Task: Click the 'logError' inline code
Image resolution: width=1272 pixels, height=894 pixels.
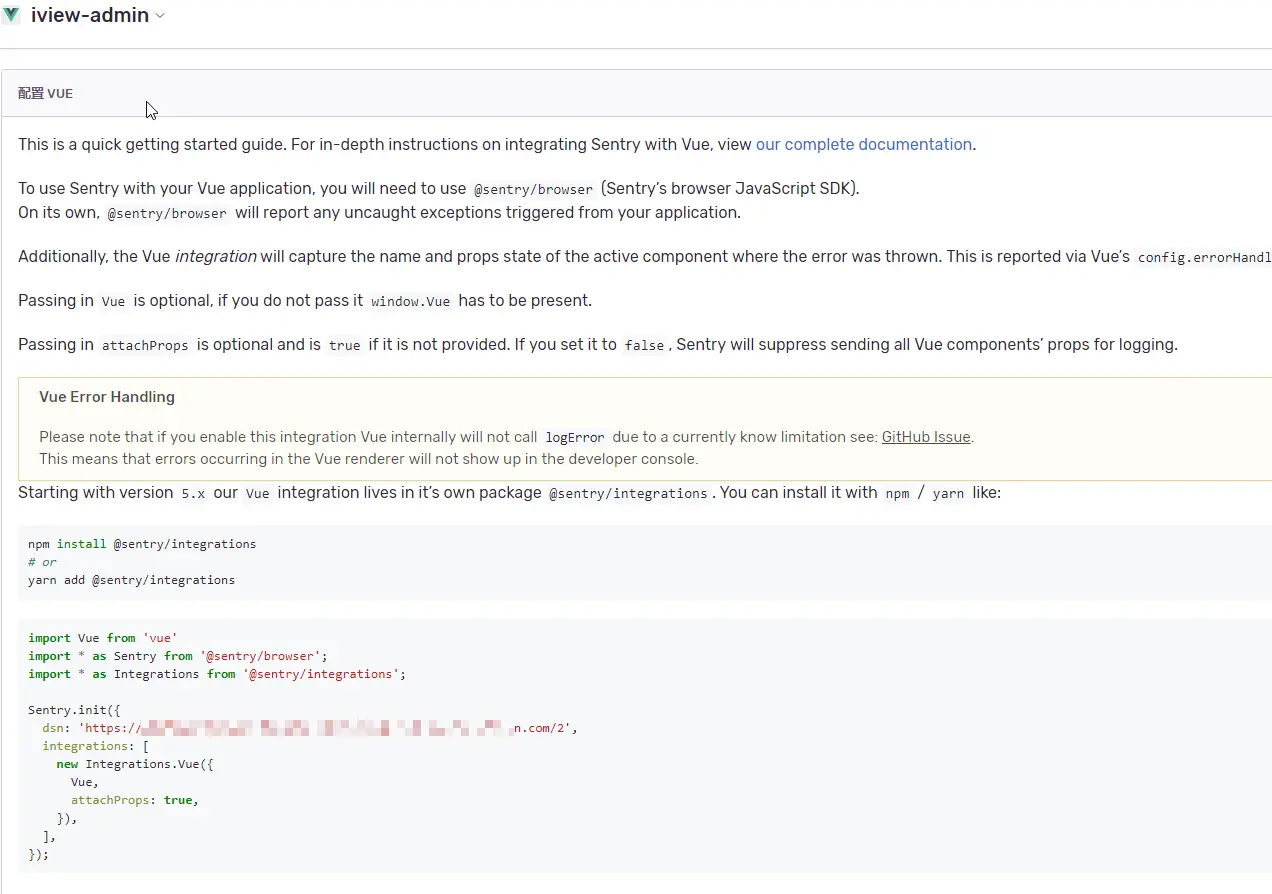Action: 575,438
